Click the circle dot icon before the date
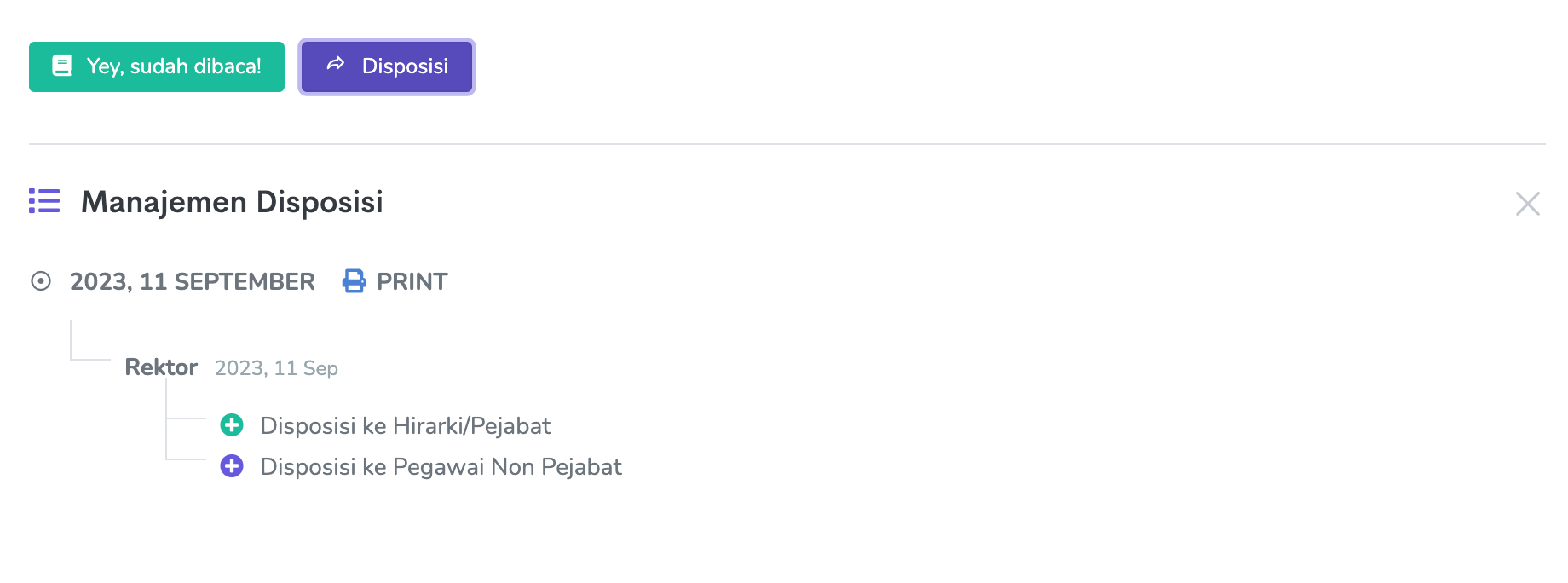 point(41,281)
